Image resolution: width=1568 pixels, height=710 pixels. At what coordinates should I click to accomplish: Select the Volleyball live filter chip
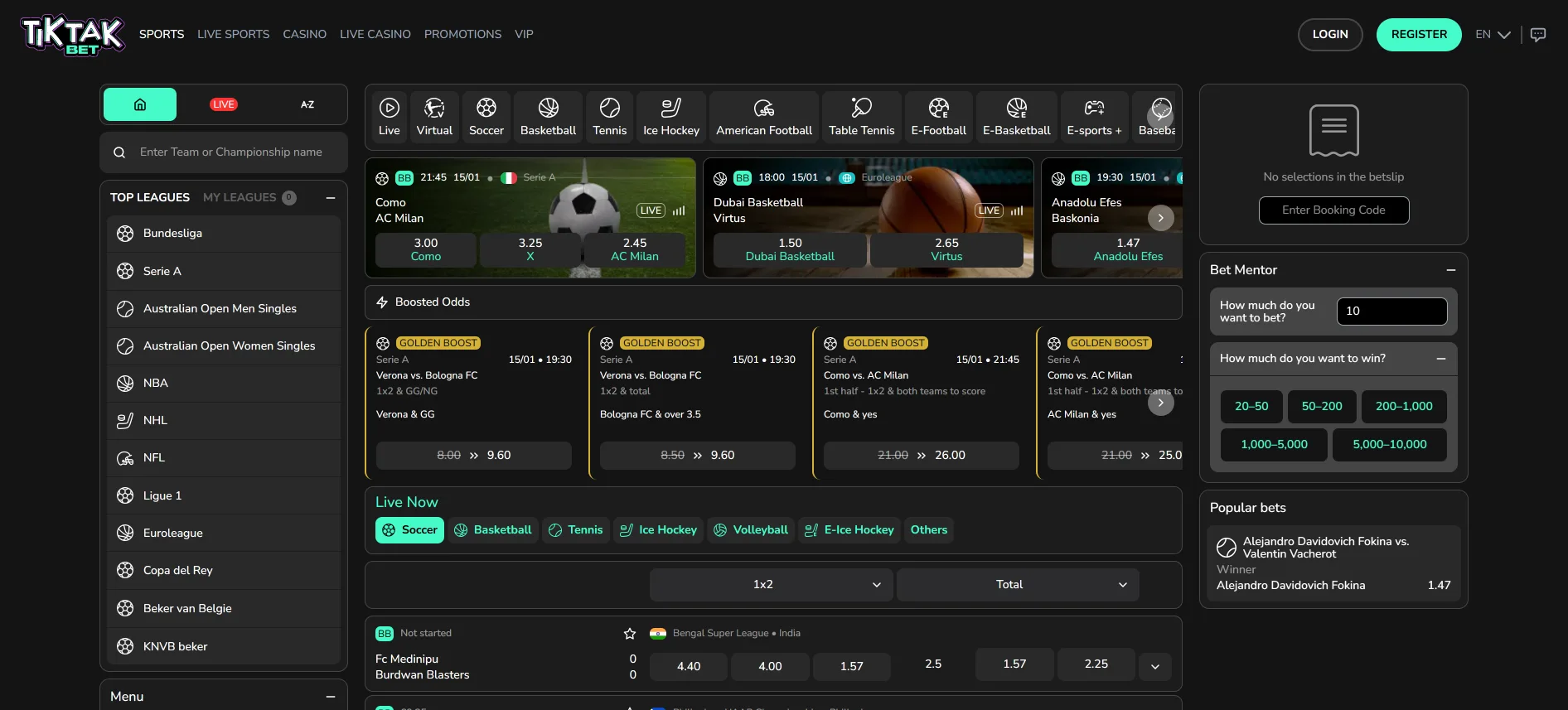[751, 530]
